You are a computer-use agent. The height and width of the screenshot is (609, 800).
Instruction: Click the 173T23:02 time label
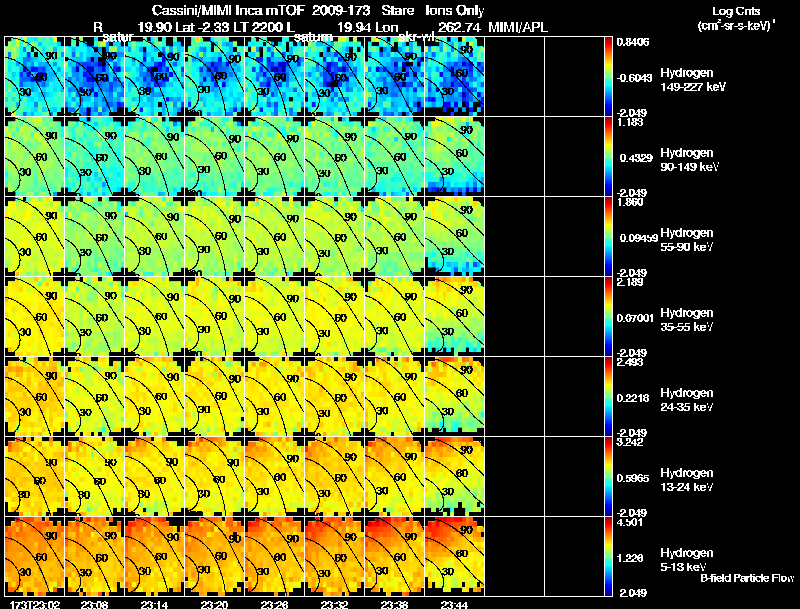point(35,604)
